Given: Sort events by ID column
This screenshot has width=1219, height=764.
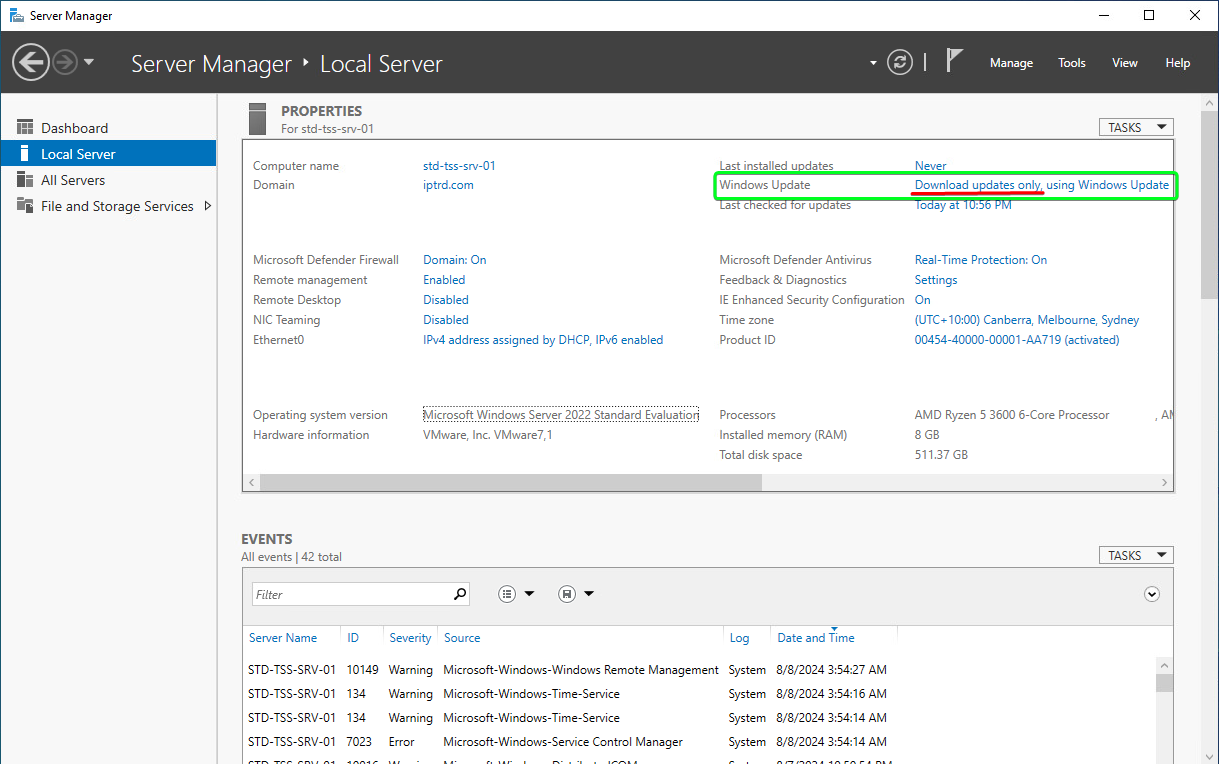Looking at the screenshot, I should tap(353, 638).
